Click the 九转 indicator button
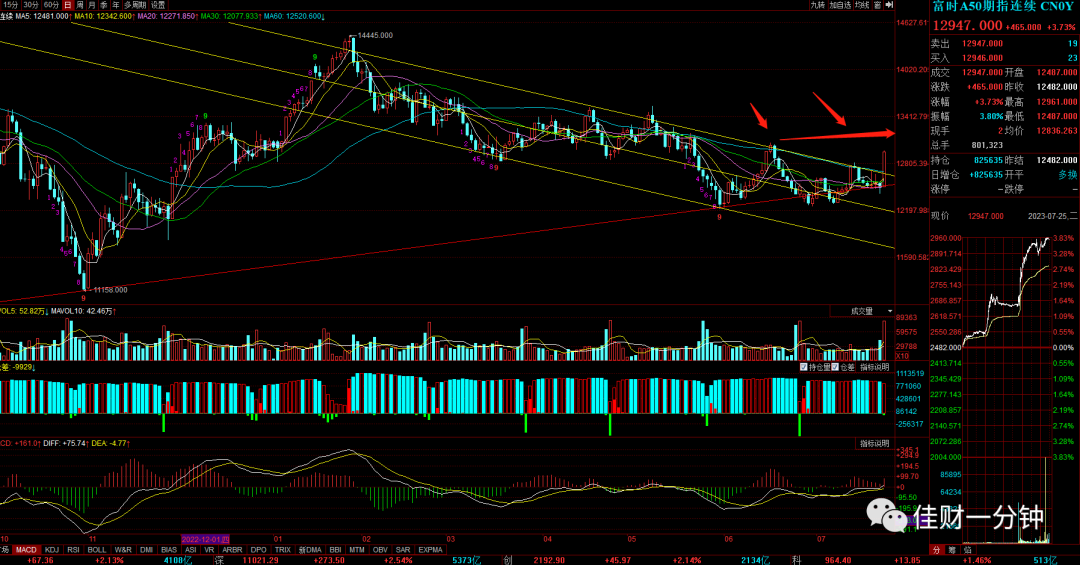1080x565 pixels. [x=818, y=5]
